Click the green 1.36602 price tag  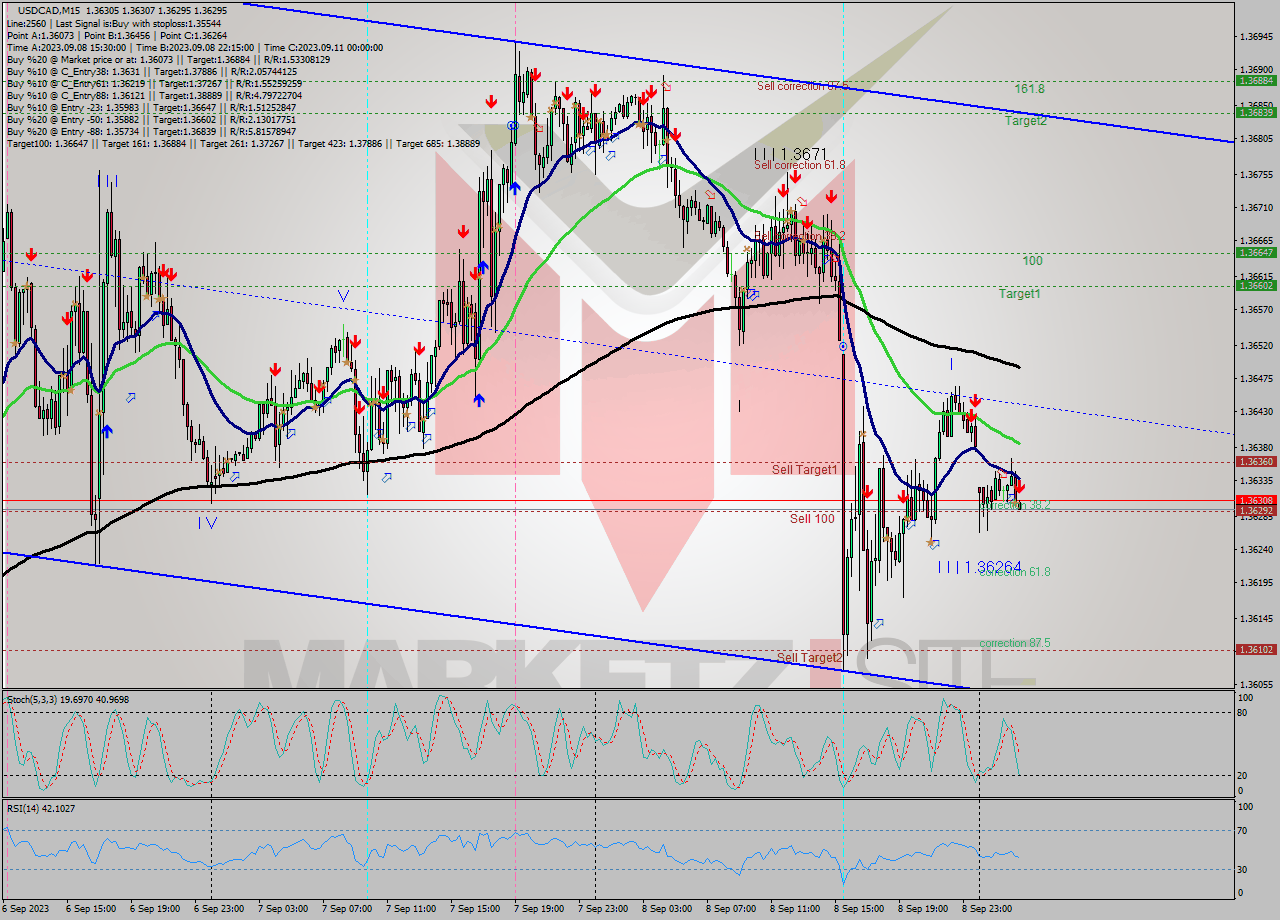coord(1255,285)
